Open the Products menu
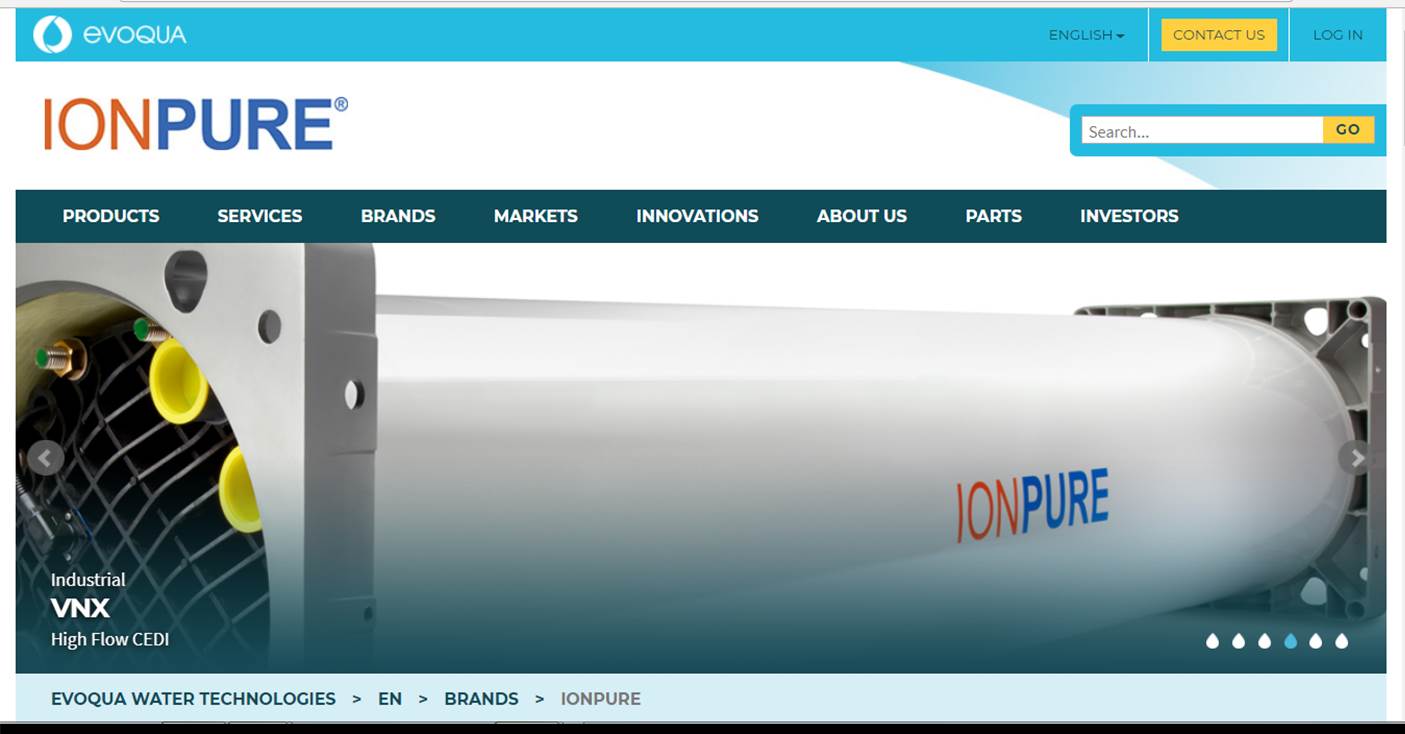The height and width of the screenshot is (734, 1405). click(x=111, y=216)
